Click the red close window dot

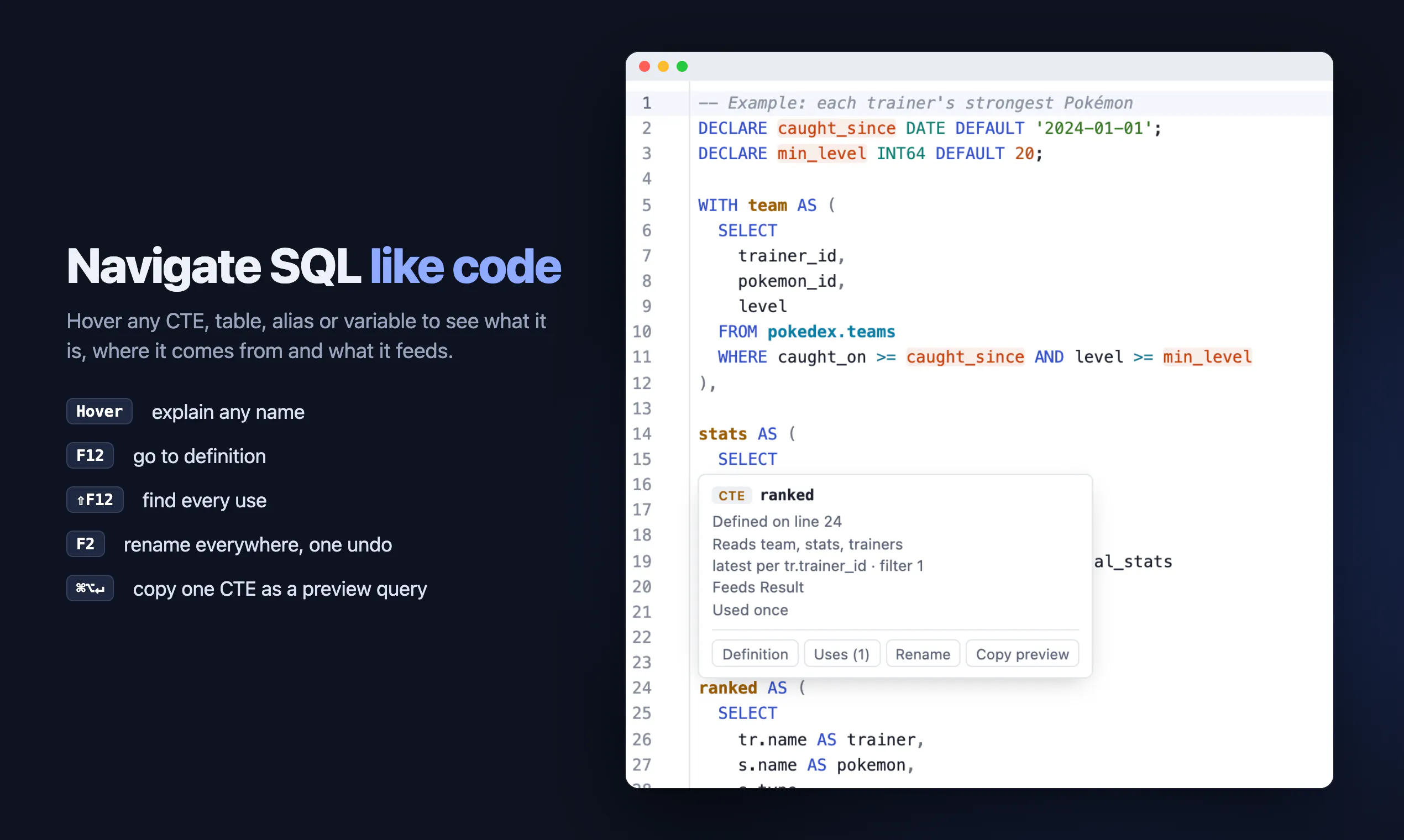(645, 66)
